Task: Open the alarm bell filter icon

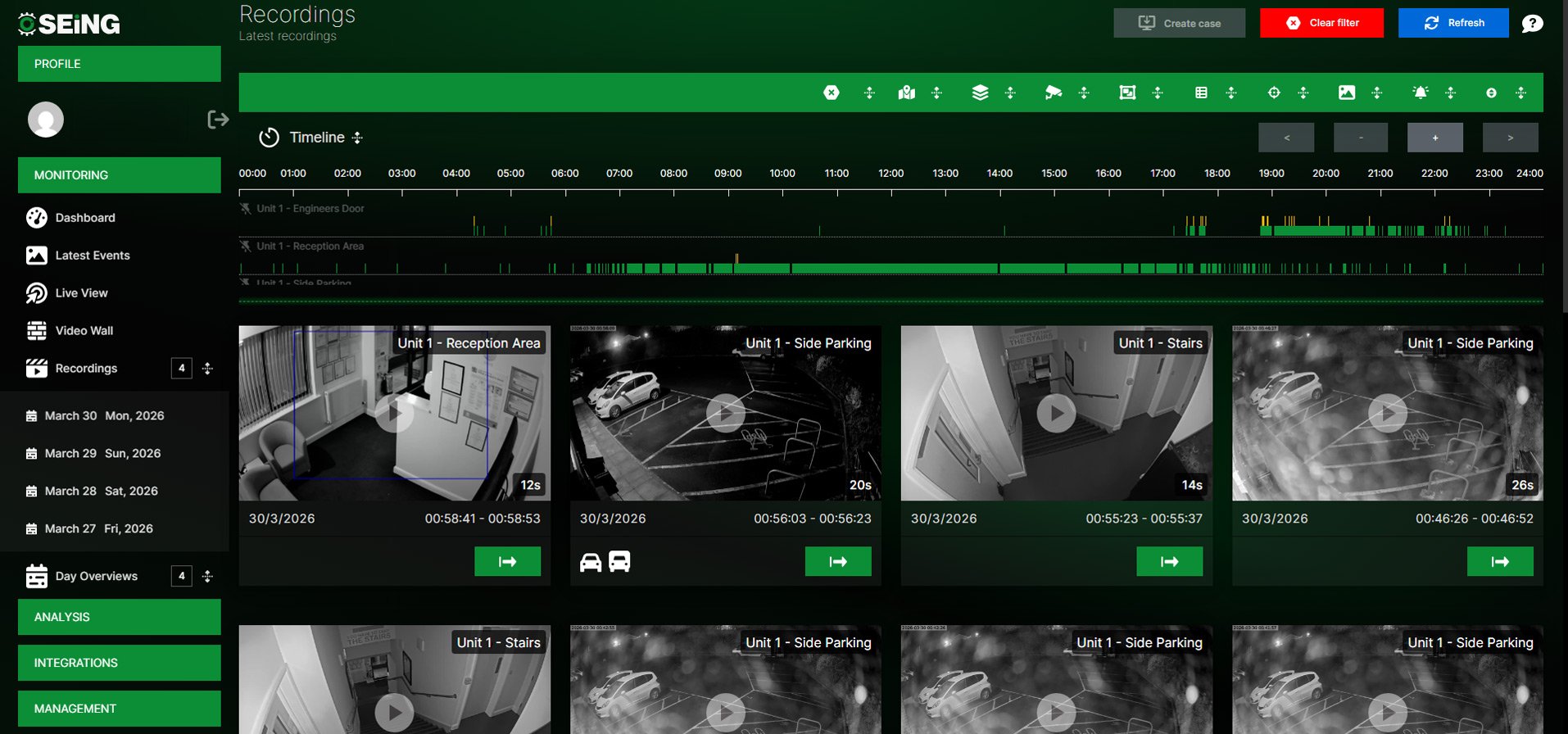Action: (1421, 93)
